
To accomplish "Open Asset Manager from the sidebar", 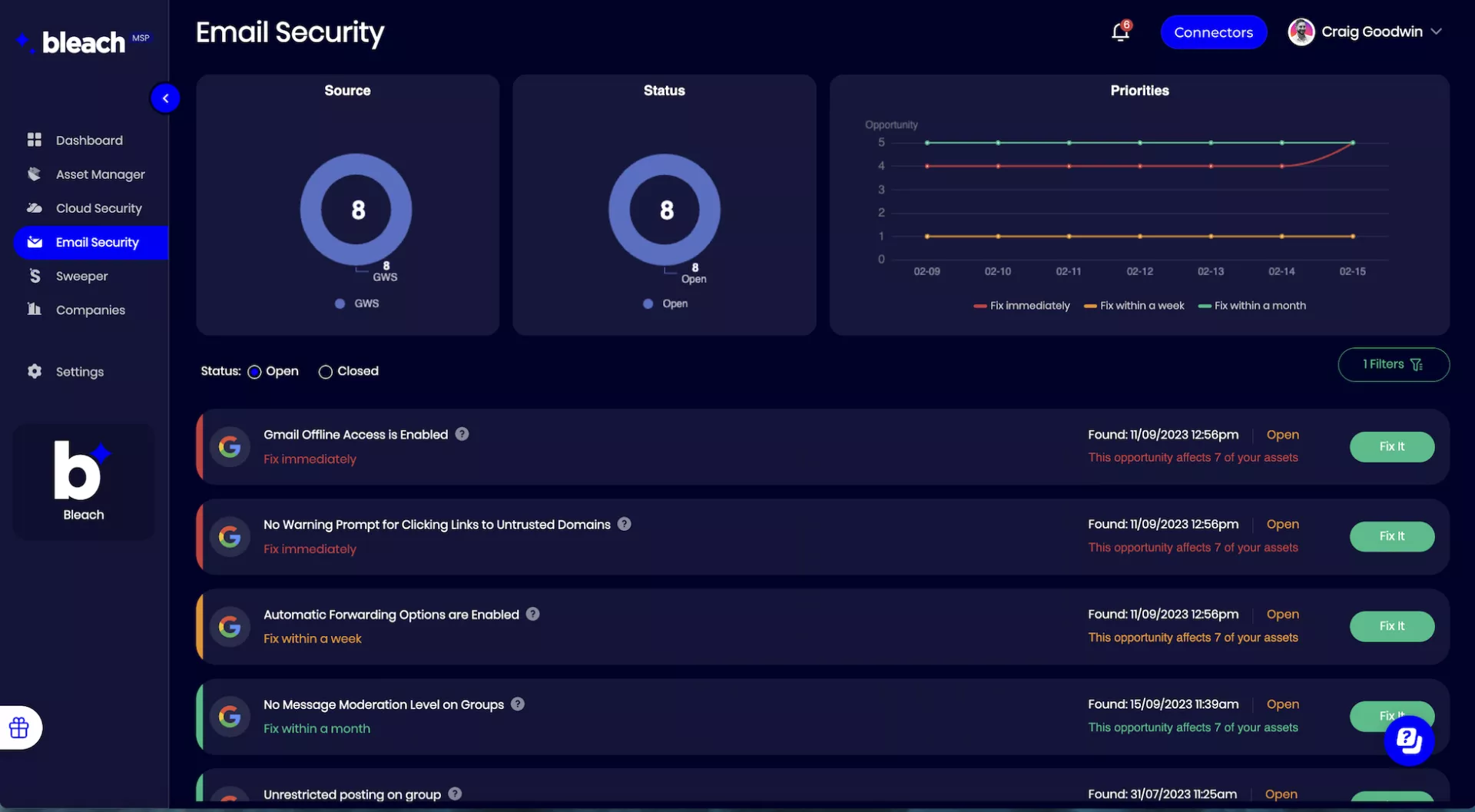I will pos(100,174).
